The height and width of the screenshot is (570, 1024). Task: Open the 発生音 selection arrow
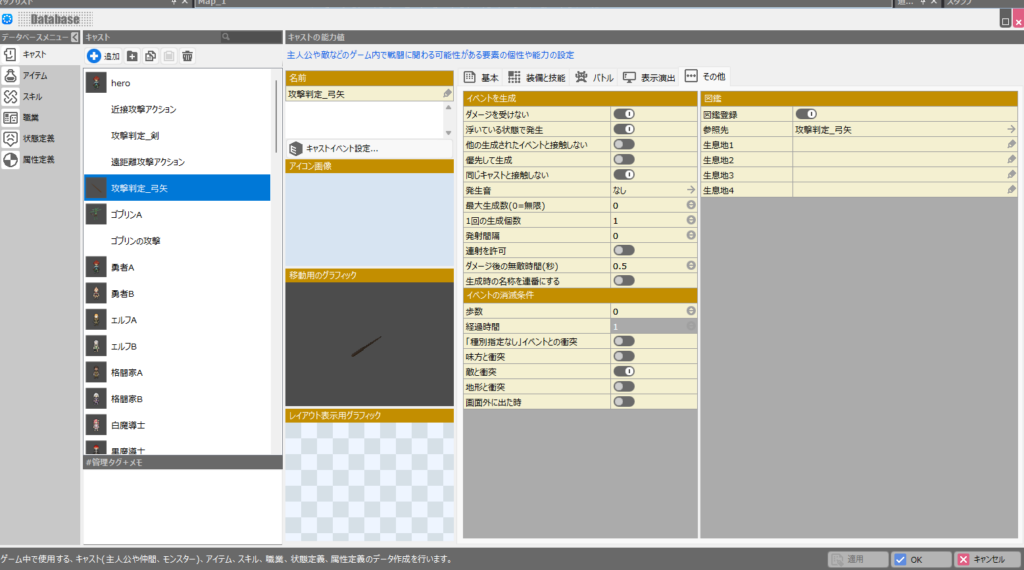[x=690, y=189]
